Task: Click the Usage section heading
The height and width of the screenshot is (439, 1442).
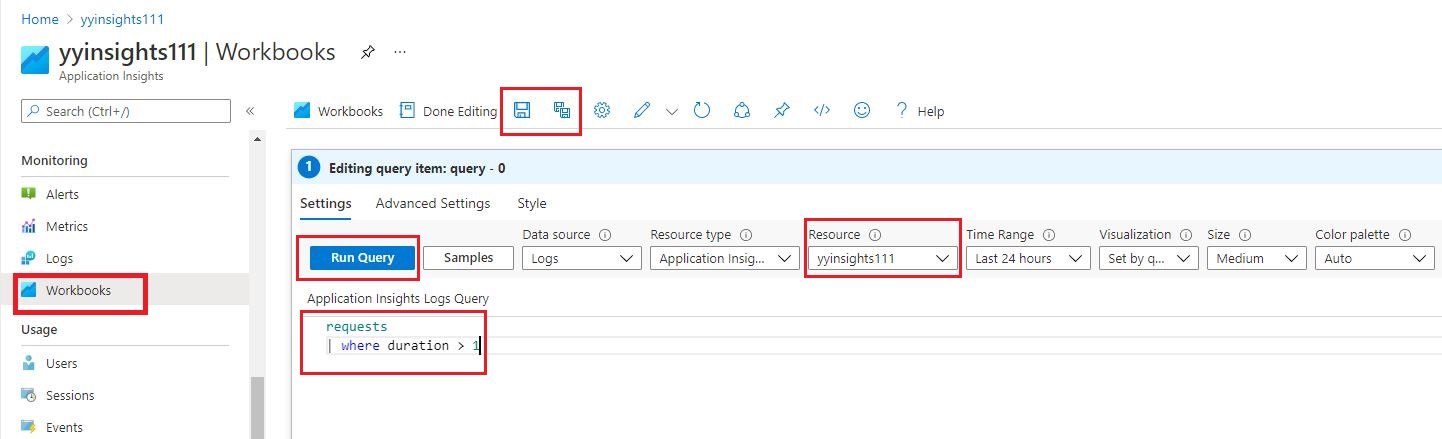Action: (39, 329)
